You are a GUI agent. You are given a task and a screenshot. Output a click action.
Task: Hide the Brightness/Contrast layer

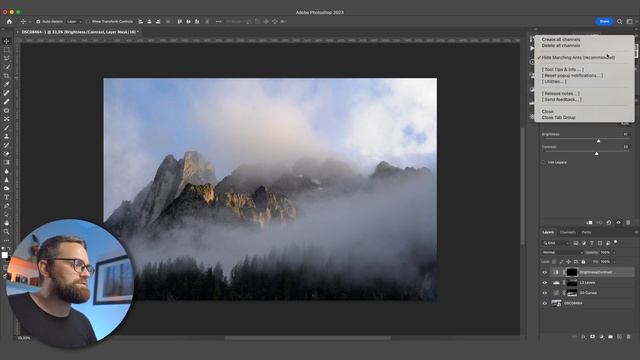(544, 272)
